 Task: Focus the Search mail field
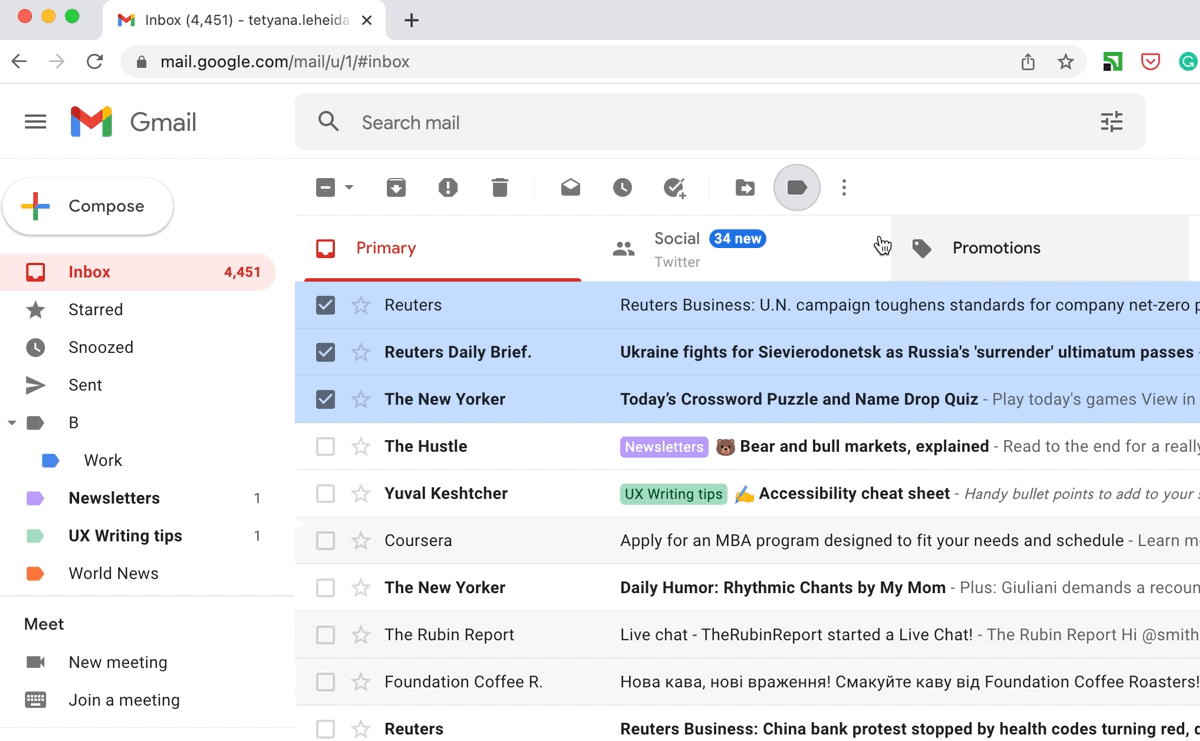(720, 122)
